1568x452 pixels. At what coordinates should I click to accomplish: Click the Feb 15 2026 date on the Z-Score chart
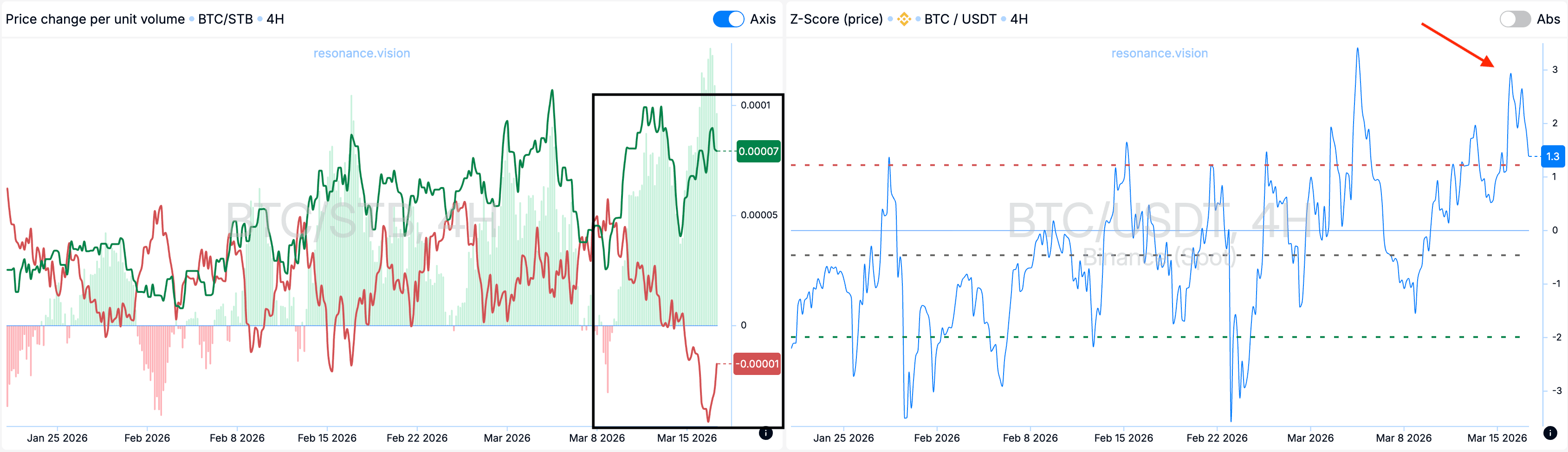(1123, 438)
